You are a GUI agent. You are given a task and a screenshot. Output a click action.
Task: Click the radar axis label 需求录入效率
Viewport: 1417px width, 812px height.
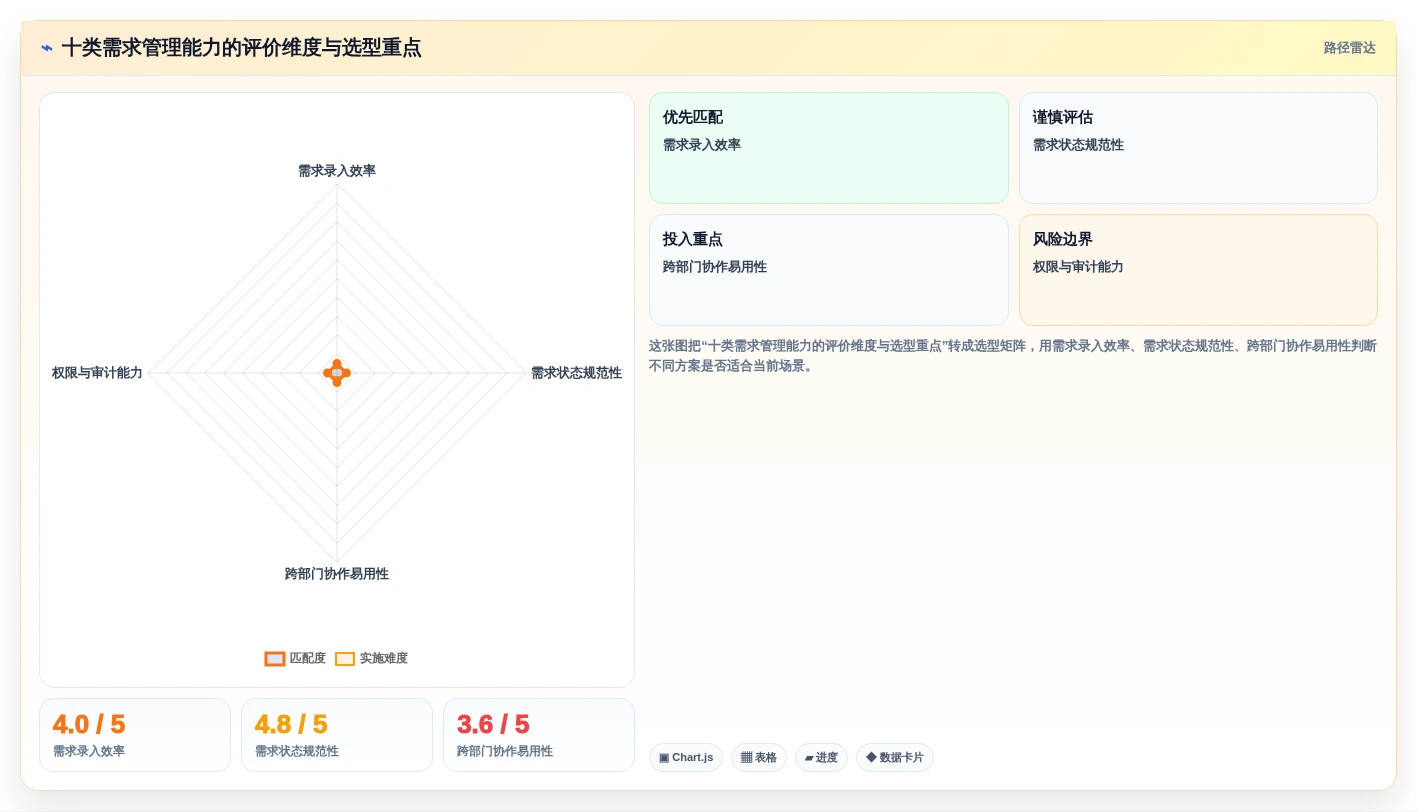[337, 171]
